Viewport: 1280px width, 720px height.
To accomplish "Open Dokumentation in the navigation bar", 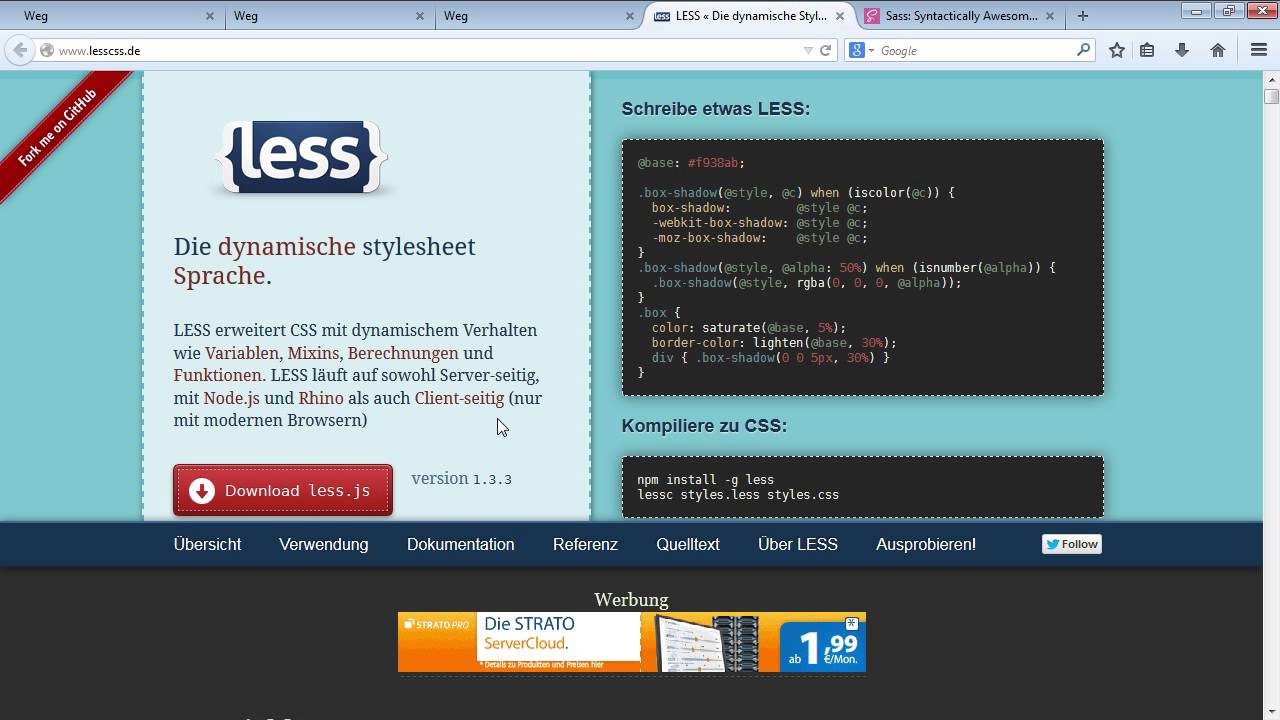I will click(461, 544).
